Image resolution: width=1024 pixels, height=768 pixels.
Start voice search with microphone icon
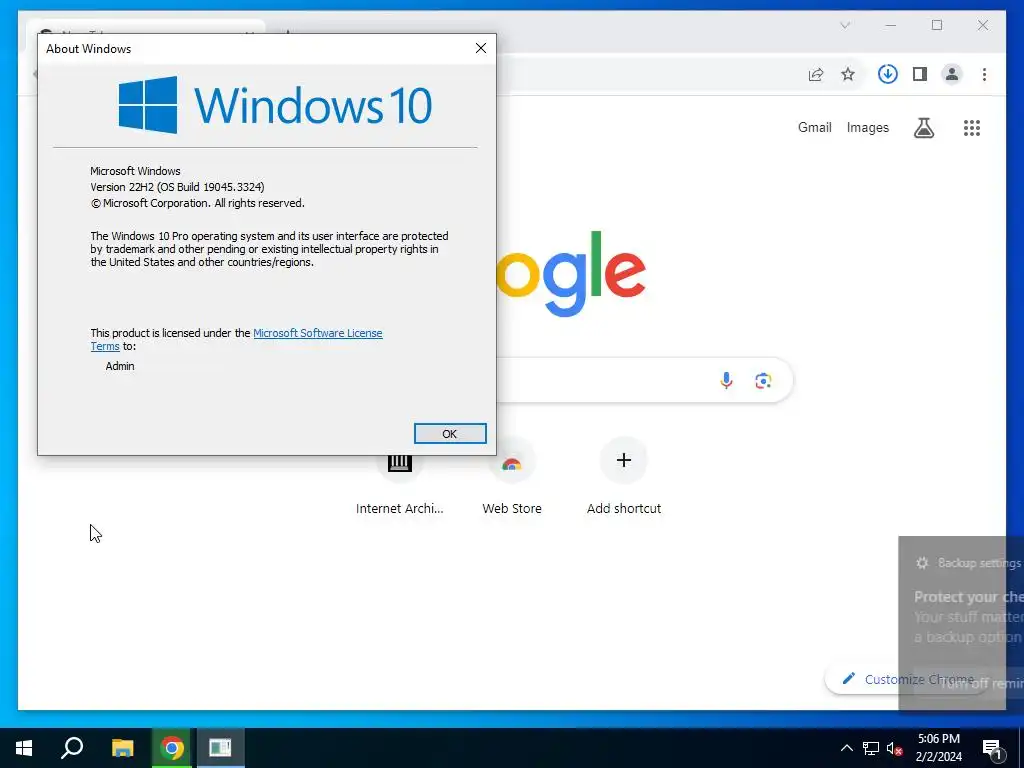[726, 380]
